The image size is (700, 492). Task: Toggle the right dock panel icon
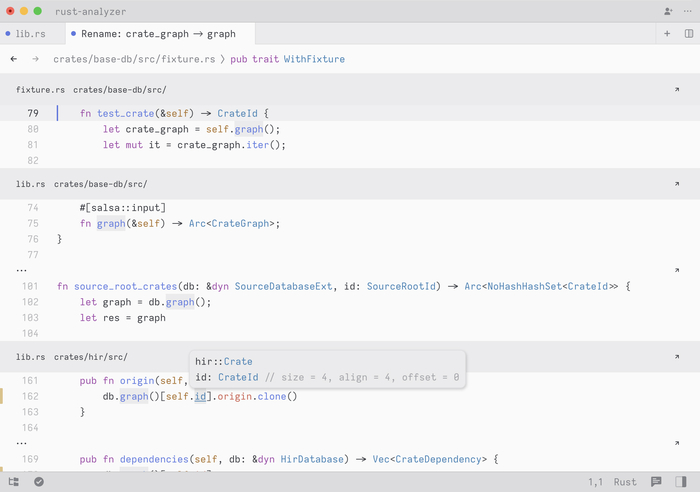pyautogui.click(x=681, y=482)
